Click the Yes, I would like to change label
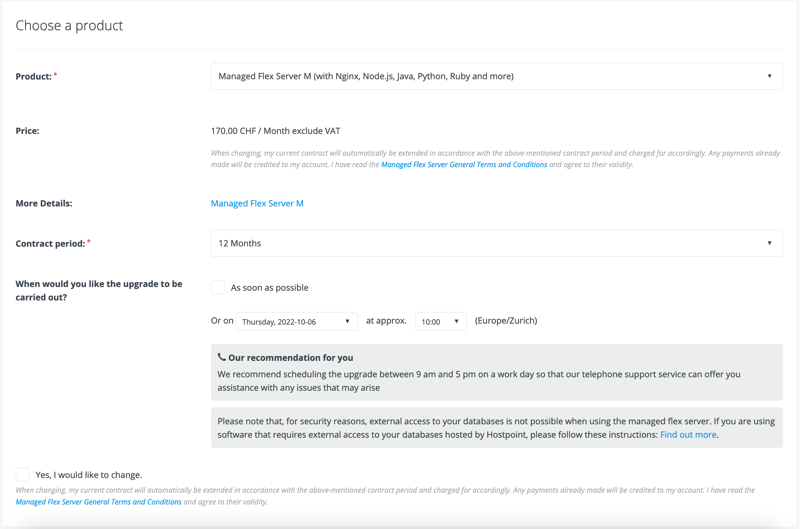This screenshot has width=800, height=529. pyautogui.click(x=89, y=475)
